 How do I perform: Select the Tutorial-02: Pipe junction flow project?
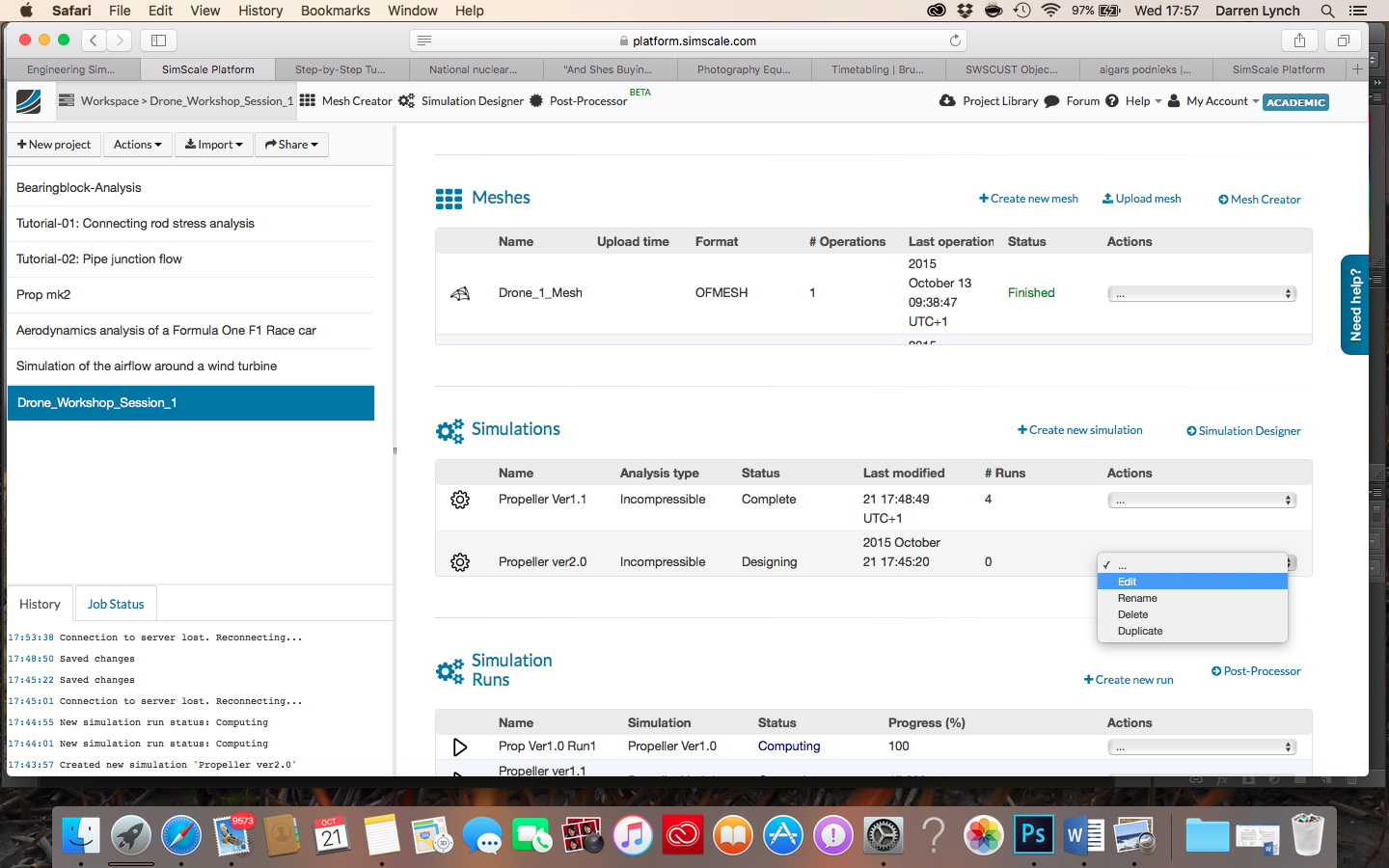(x=190, y=259)
